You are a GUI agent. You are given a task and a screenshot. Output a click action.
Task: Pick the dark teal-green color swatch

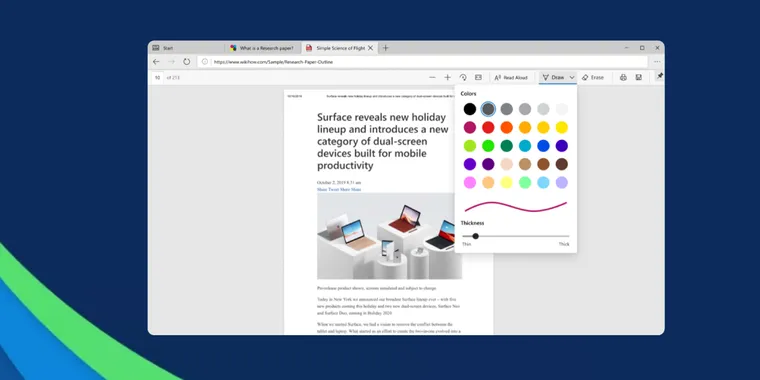(x=507, y=146)
